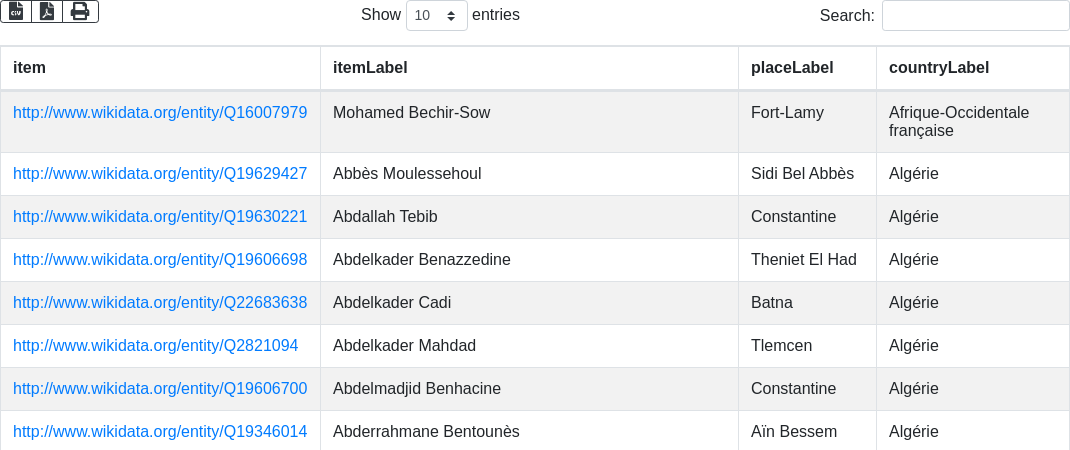The width and height of the screenshot is (1070, 450).
Task: Focus the Search input field
Action: point(975,15)
